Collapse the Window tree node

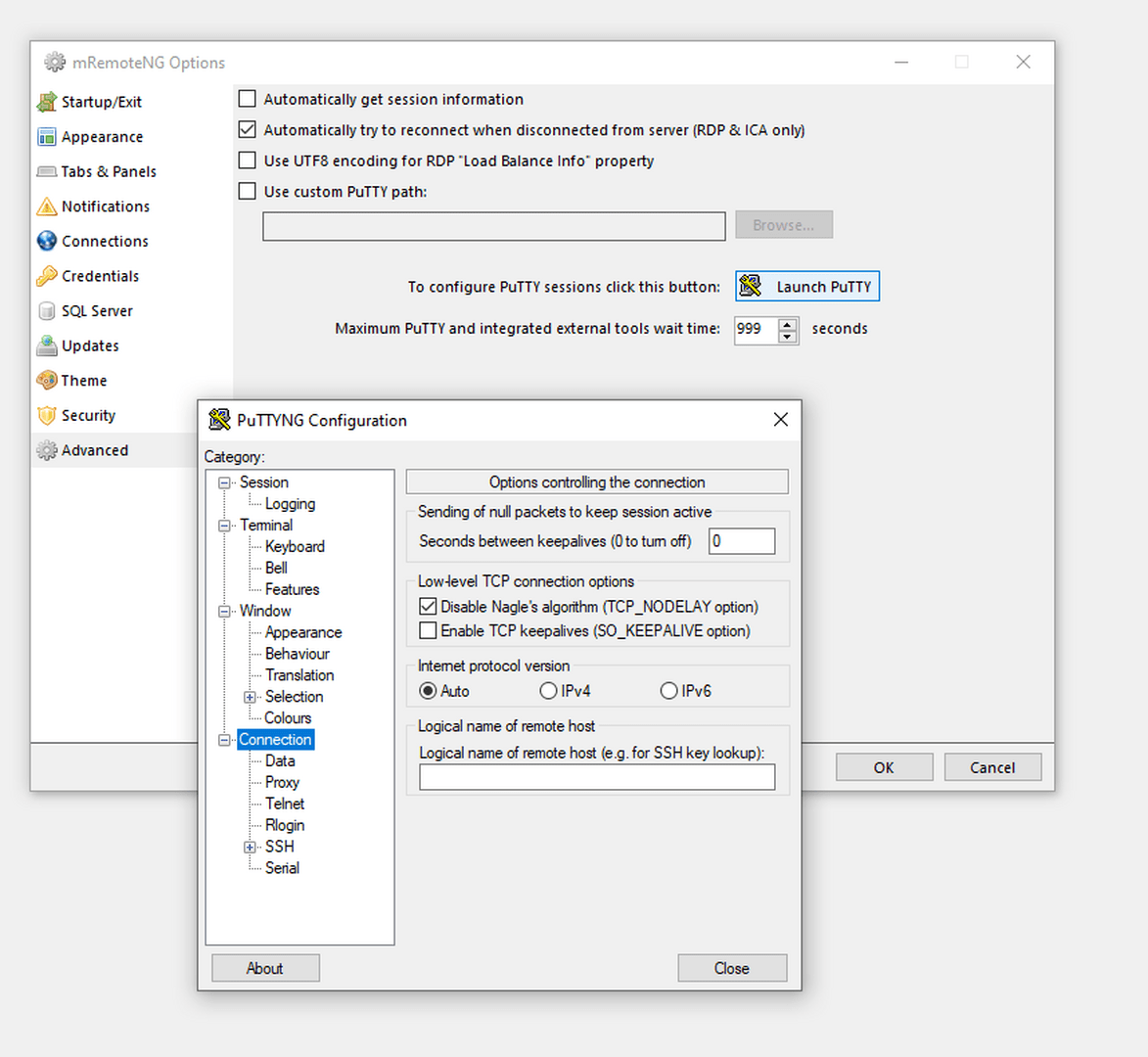click(224, 612)
